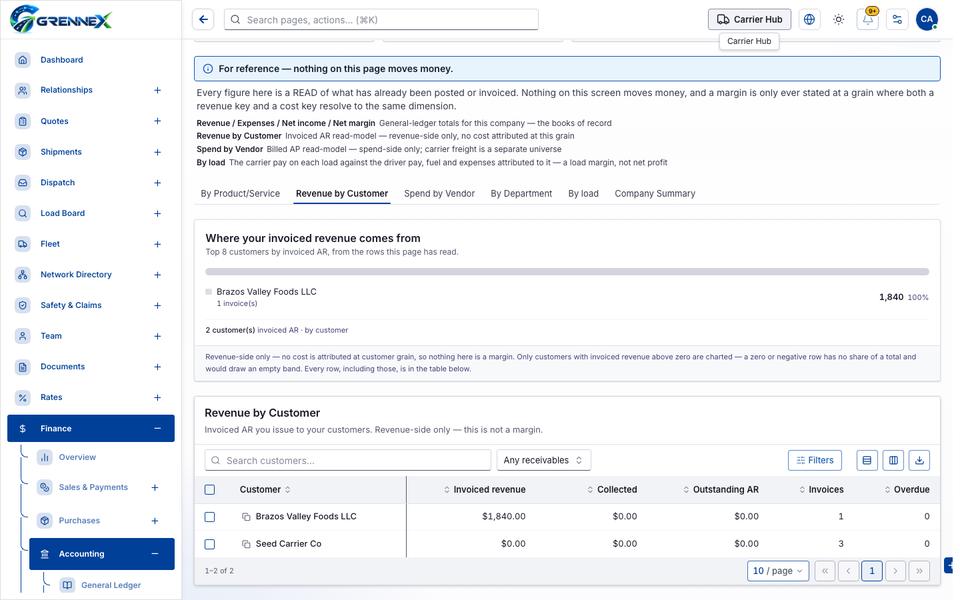Check the Seed Carrier Co row
Image resolution: width=960 pixels, height=600 pixels.
click(x=210, y=544)
